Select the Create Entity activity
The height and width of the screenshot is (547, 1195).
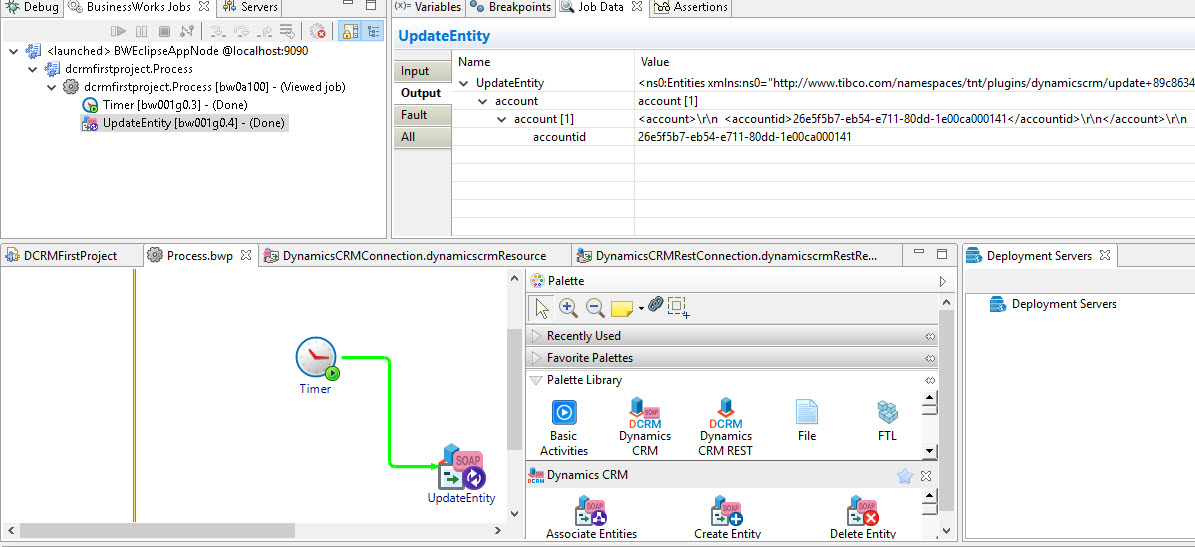[x=727, y=518]
